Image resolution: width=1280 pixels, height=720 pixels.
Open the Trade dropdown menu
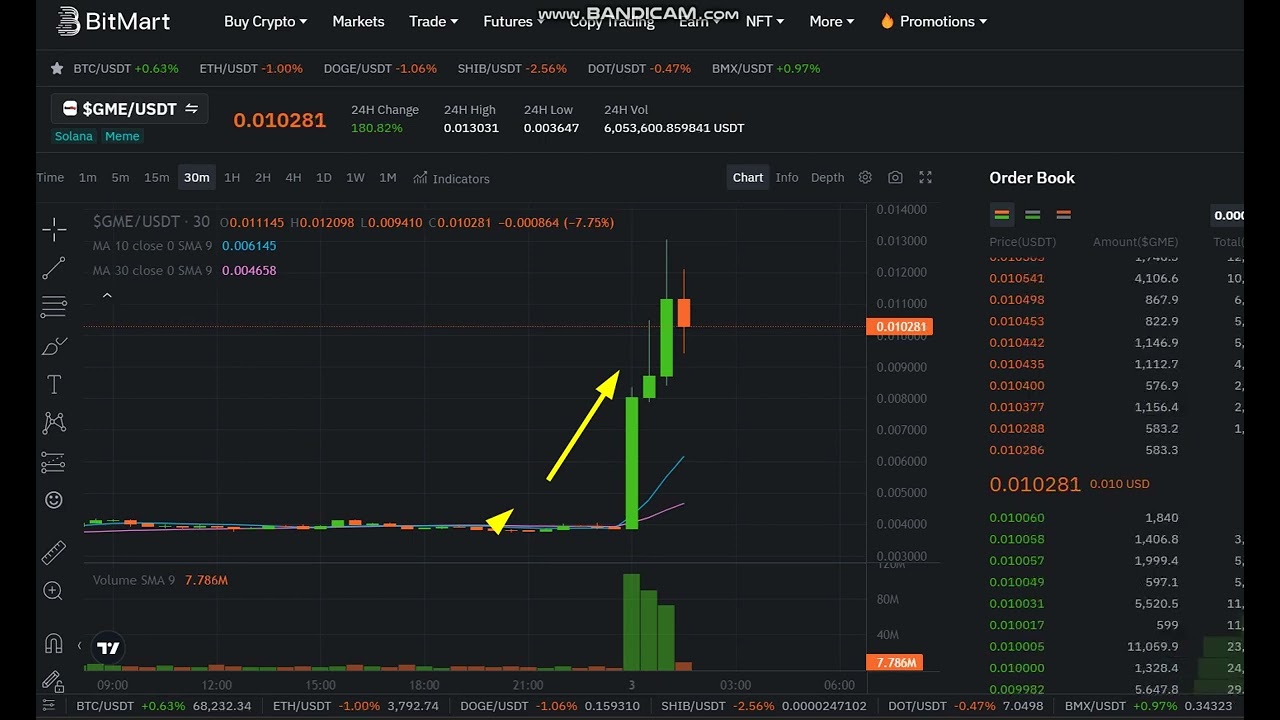click(433, 21)
